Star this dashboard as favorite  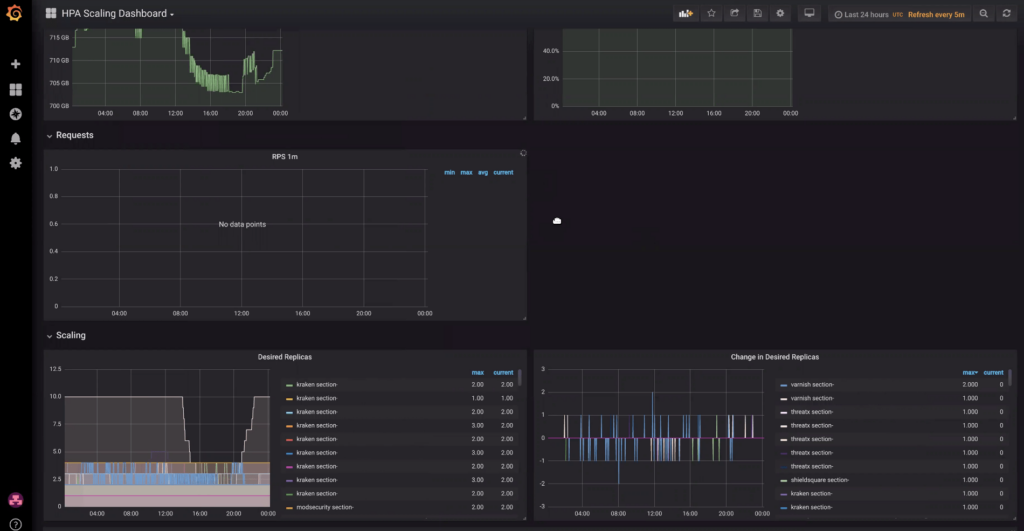[711, 14]
